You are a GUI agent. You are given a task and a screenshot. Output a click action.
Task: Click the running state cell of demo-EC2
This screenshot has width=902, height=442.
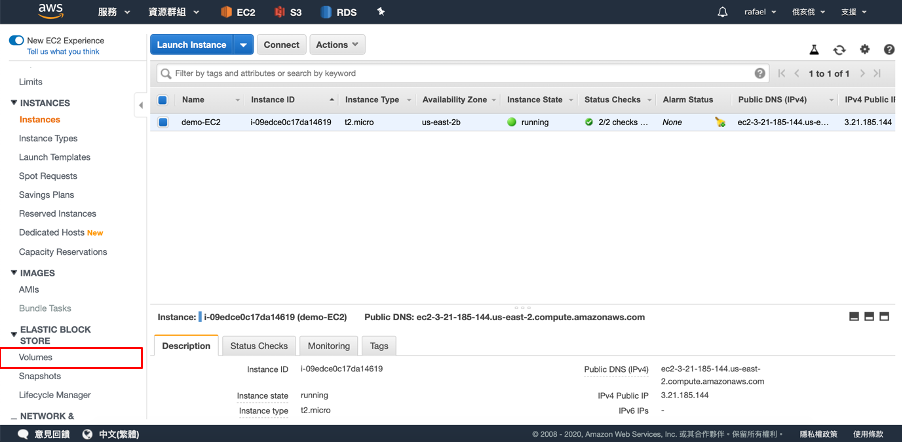pyautogui.click(x=528, y=122)
